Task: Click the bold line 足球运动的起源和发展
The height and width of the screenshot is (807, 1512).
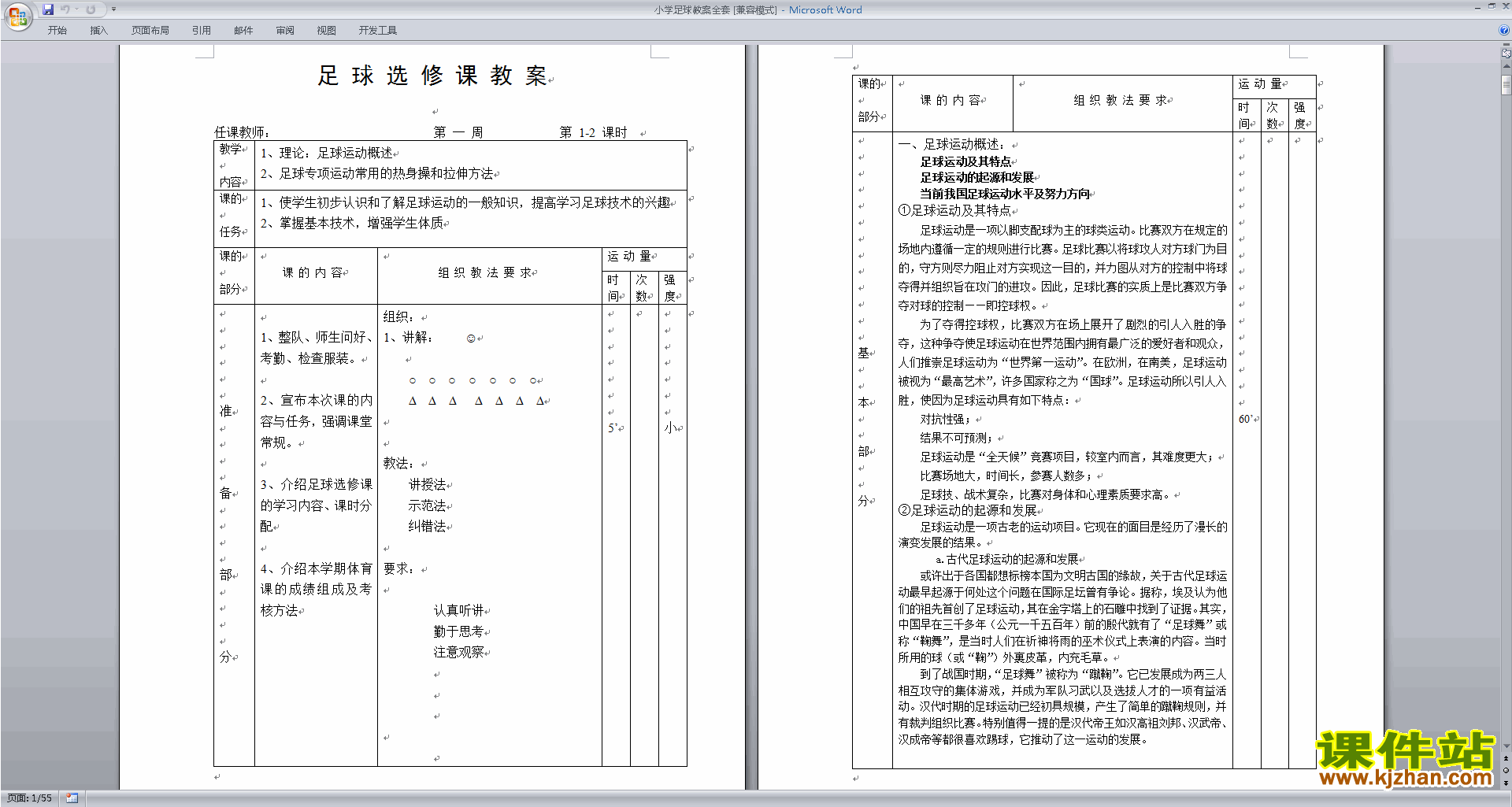Action: [x=976, y=178]
